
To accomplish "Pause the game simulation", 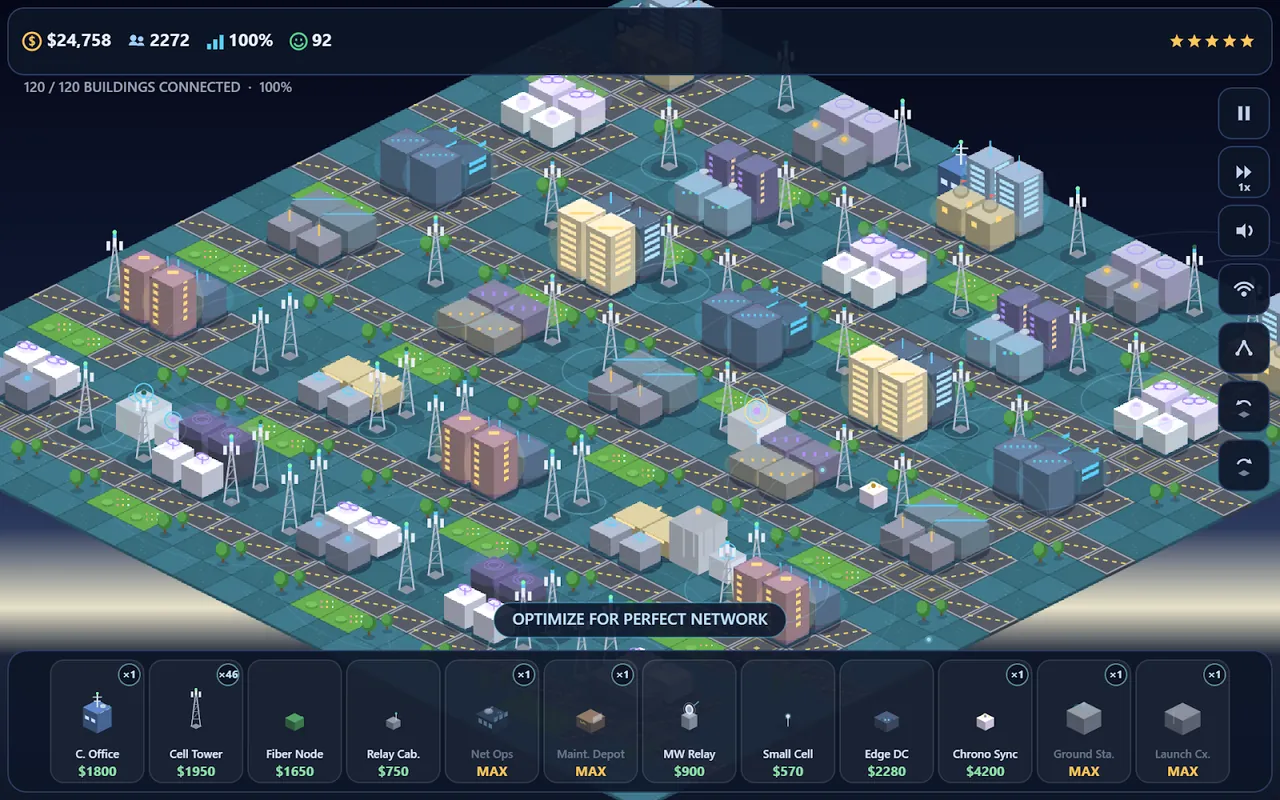I will point(1244,113).
